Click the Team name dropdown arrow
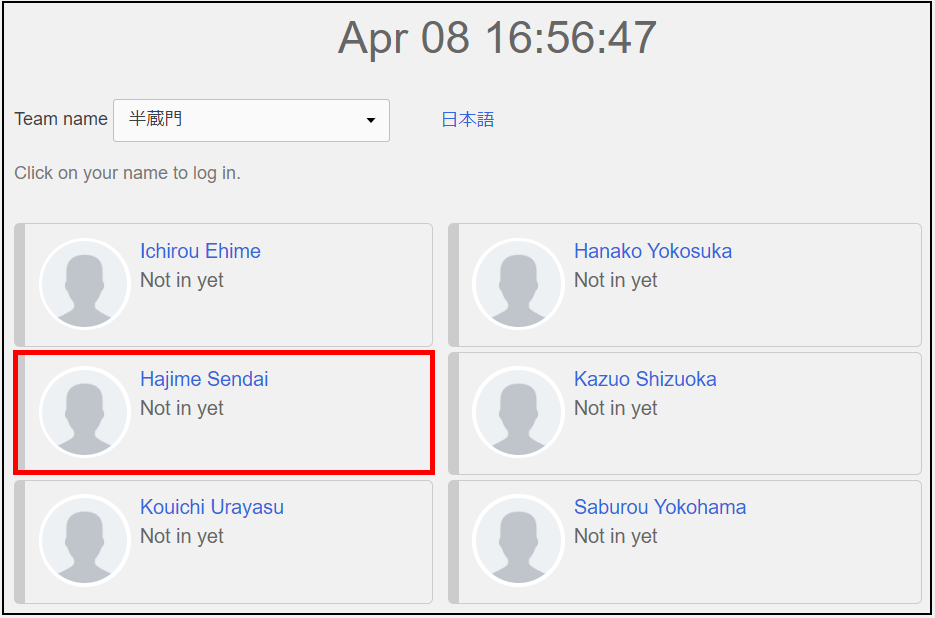 tap(371, 121)
